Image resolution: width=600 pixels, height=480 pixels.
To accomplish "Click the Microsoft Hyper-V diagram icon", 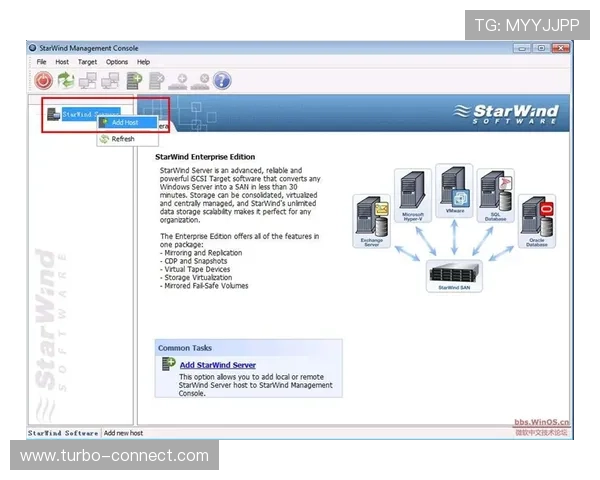I will coord(413,196).
